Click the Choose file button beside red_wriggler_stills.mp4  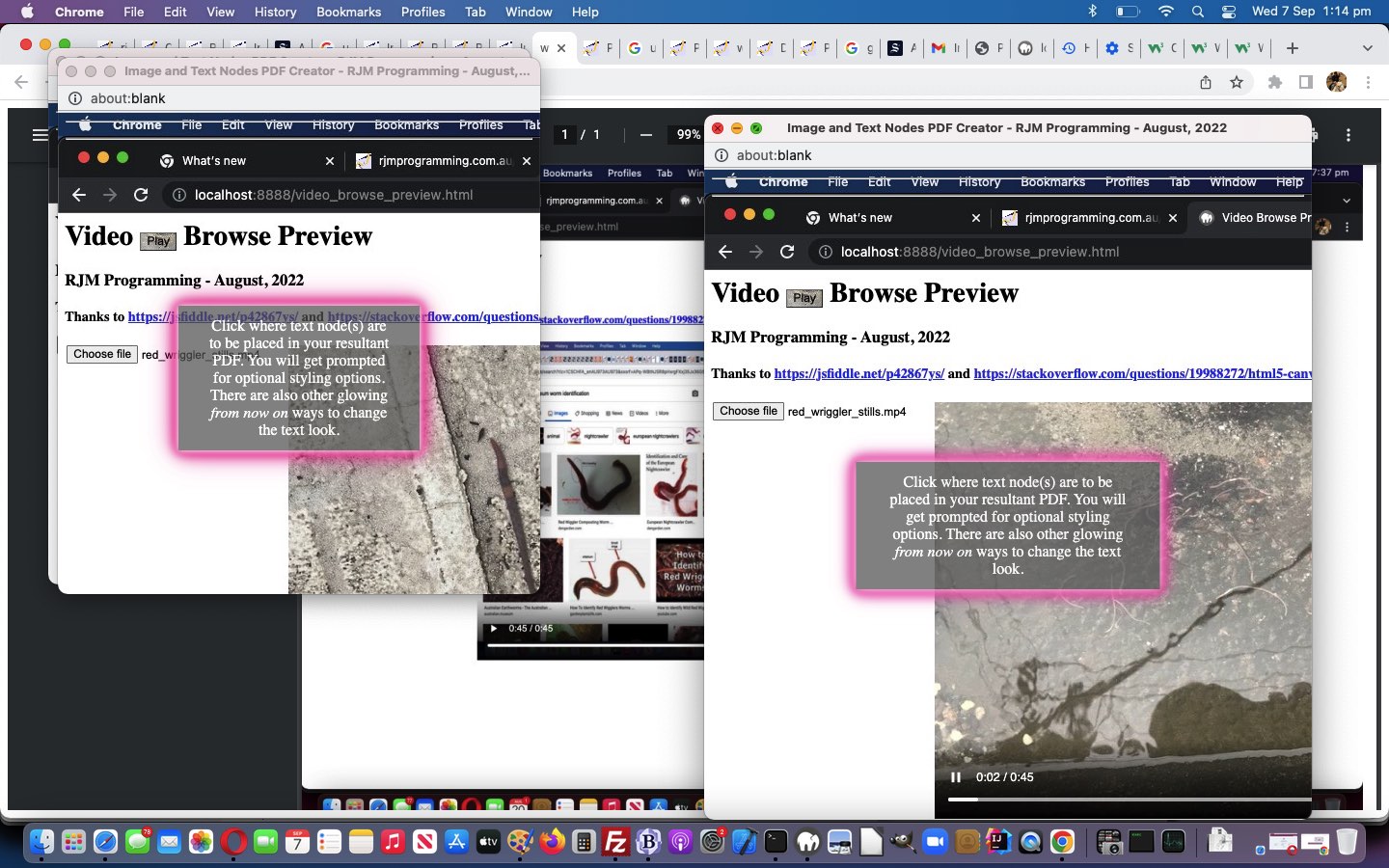pyautogui.click(x=748, y=411)
